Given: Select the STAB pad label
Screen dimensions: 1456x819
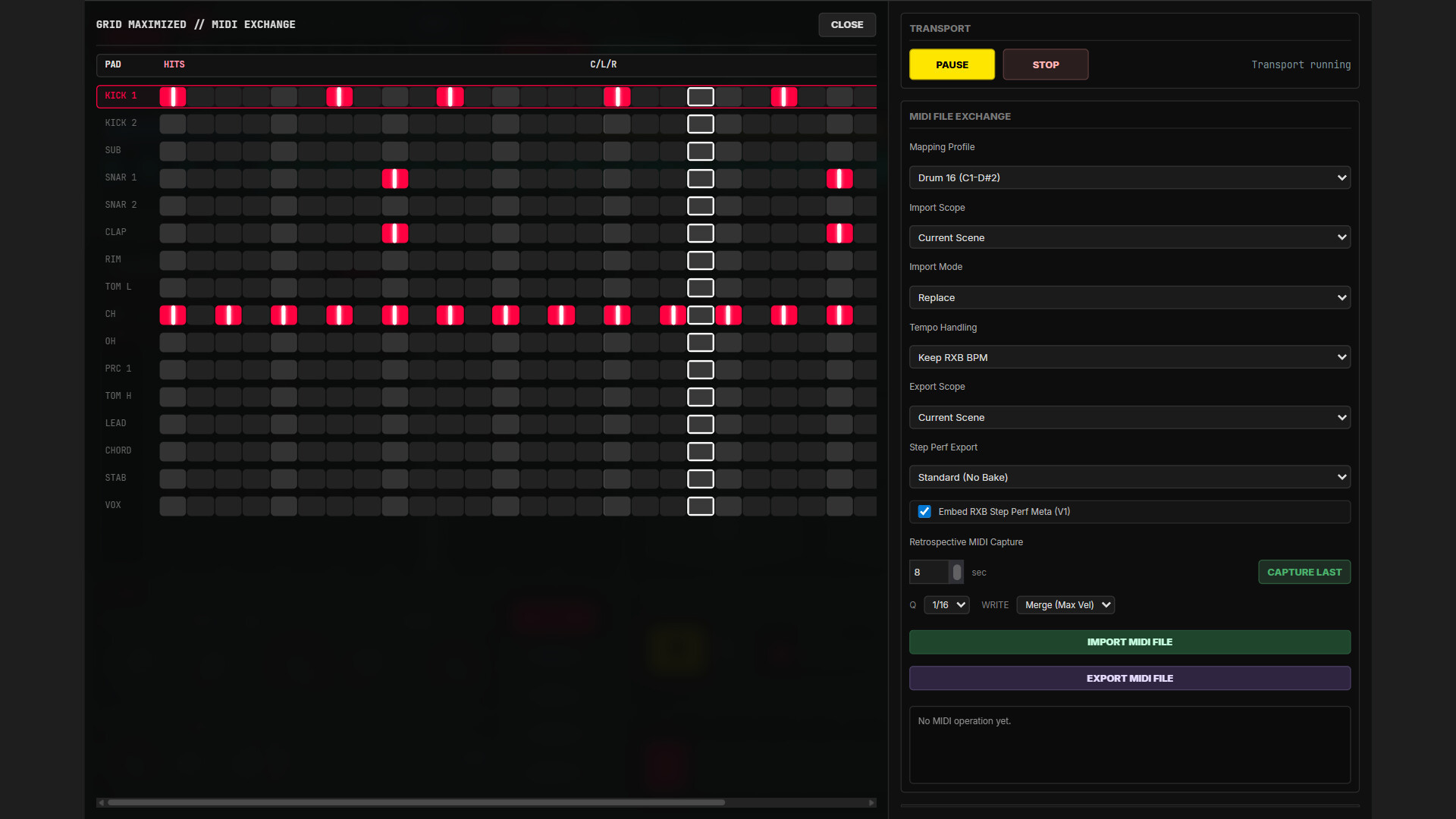Looking at the screenshot, I should [115, 478].
